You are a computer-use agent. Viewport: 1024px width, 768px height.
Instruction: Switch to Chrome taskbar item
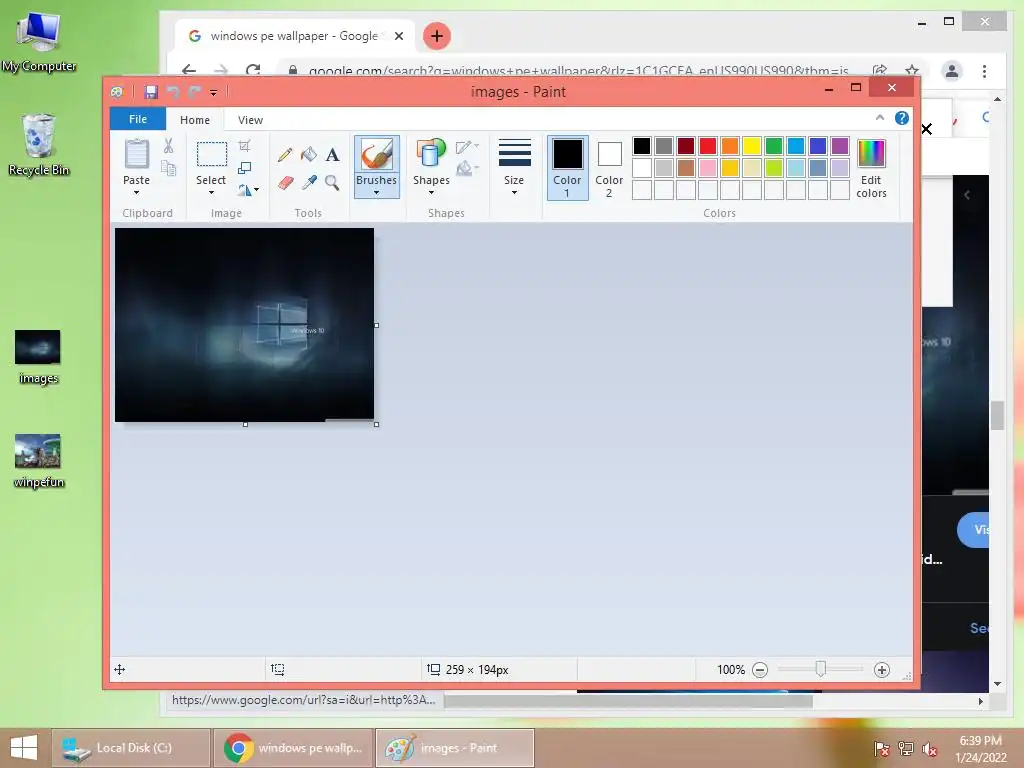[293, 748]
